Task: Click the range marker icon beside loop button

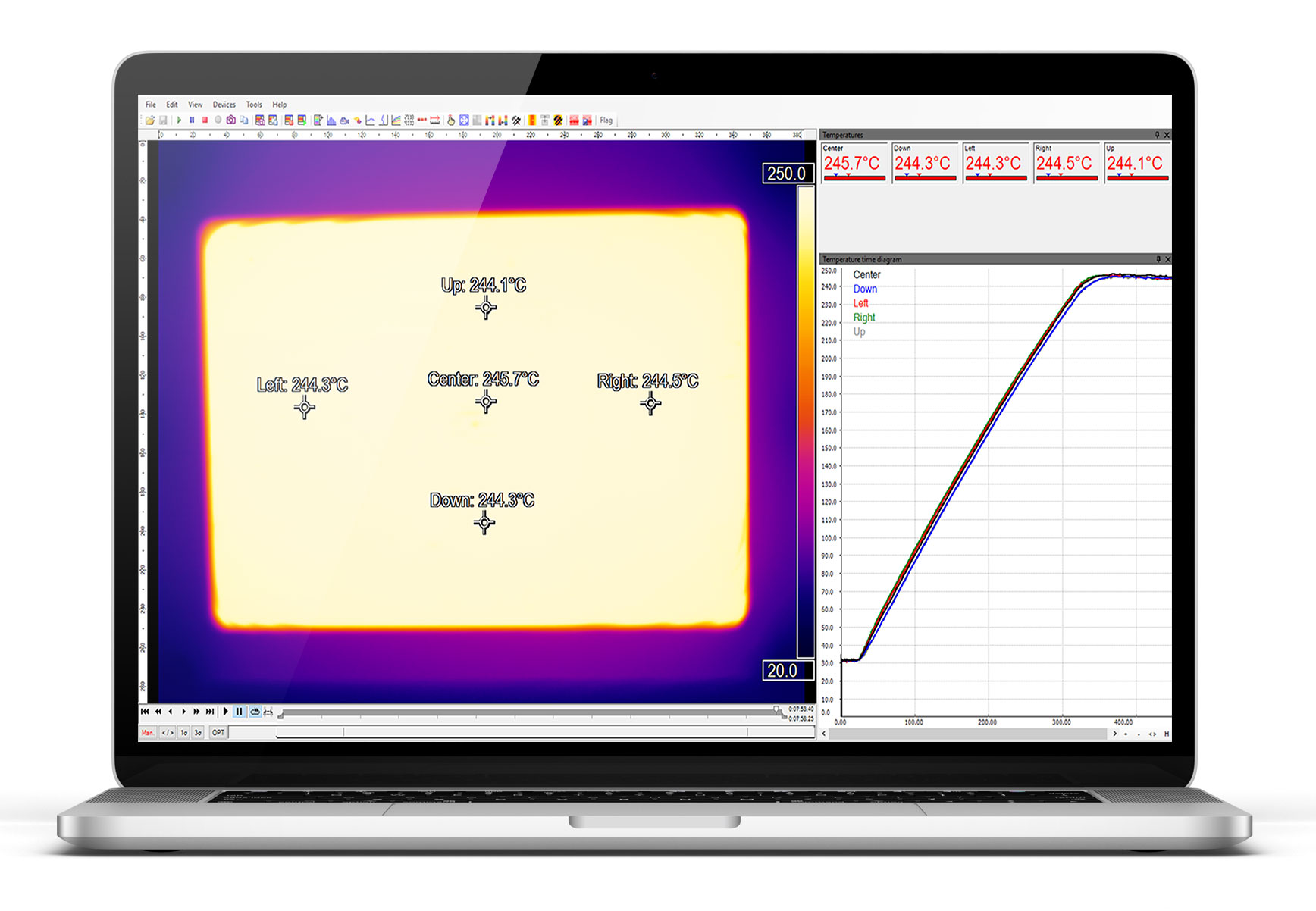Action: (268, 712)
